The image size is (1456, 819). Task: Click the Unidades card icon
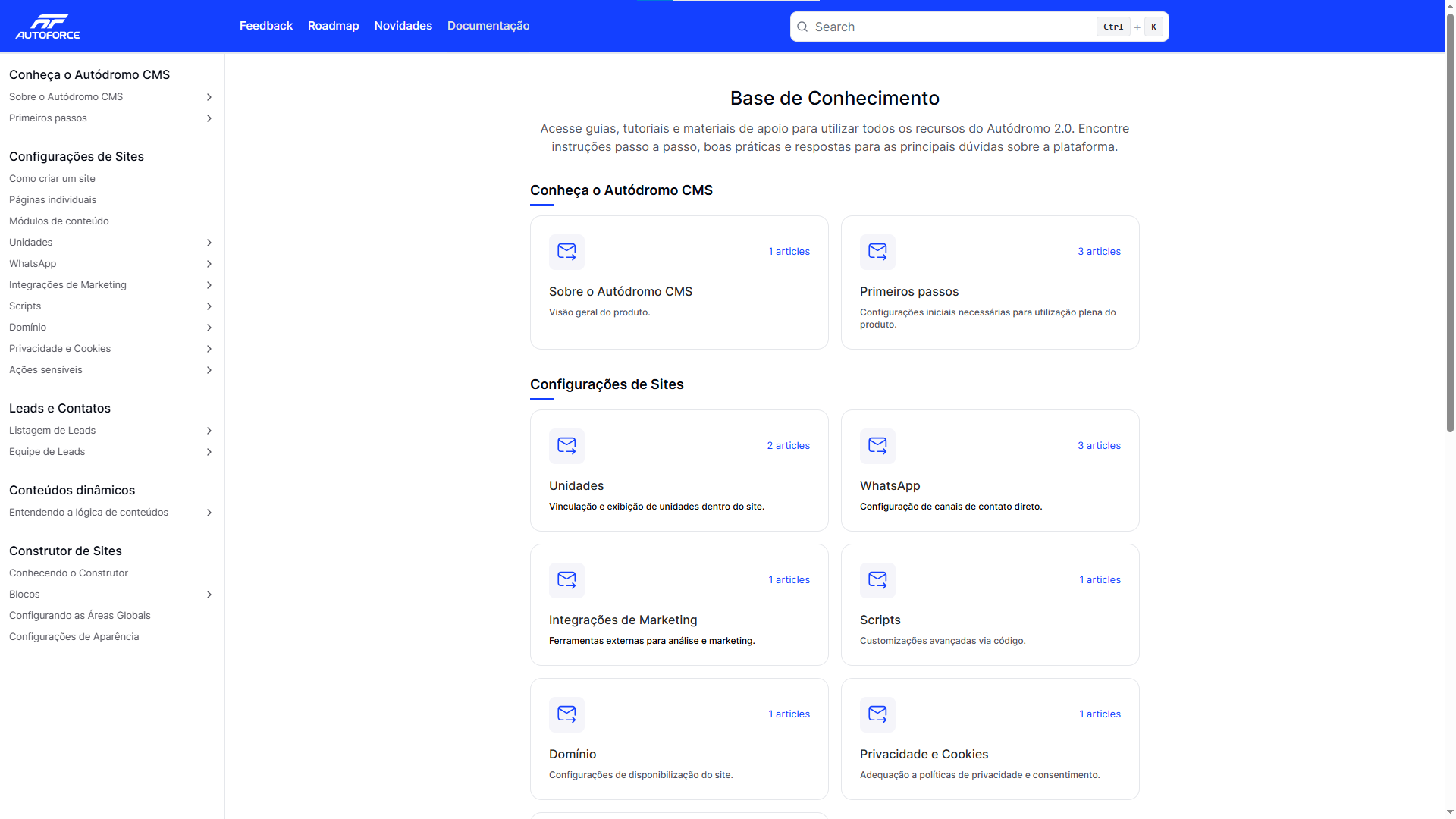[x=566, y=446]
